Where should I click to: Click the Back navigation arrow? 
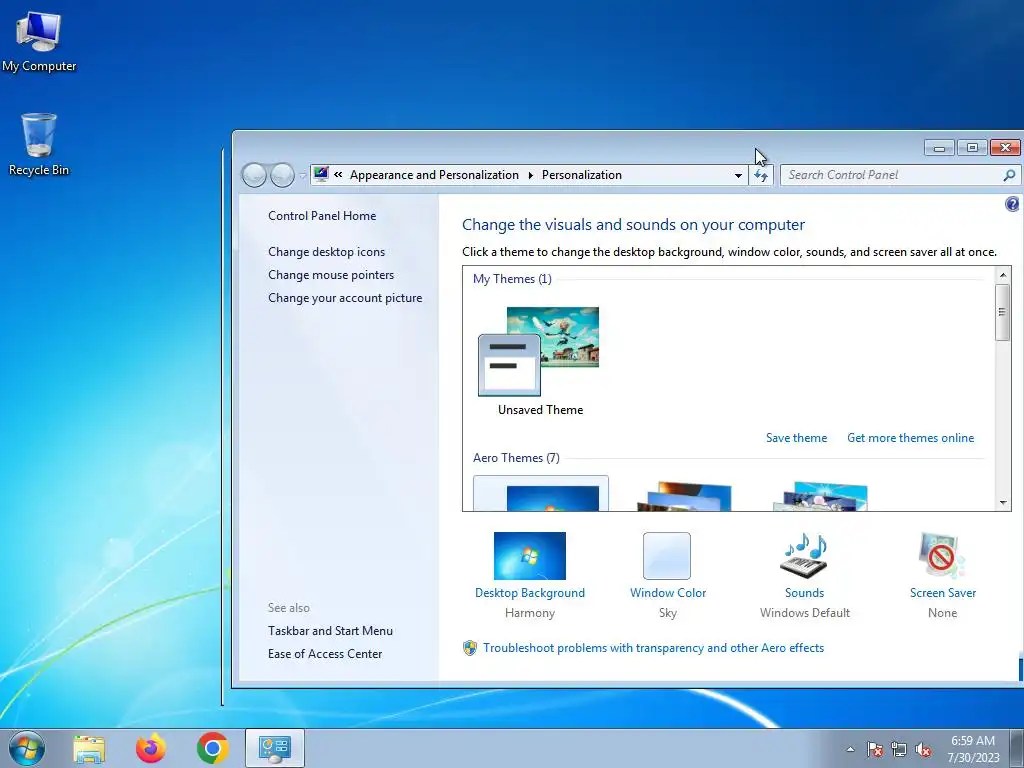(253, 175)
